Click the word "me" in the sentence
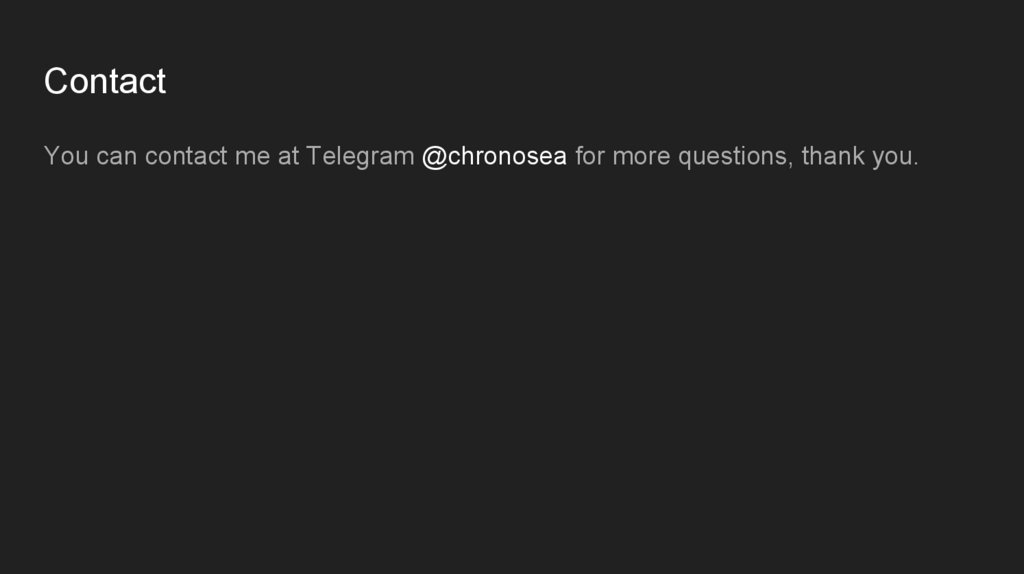 coord(252,157)
